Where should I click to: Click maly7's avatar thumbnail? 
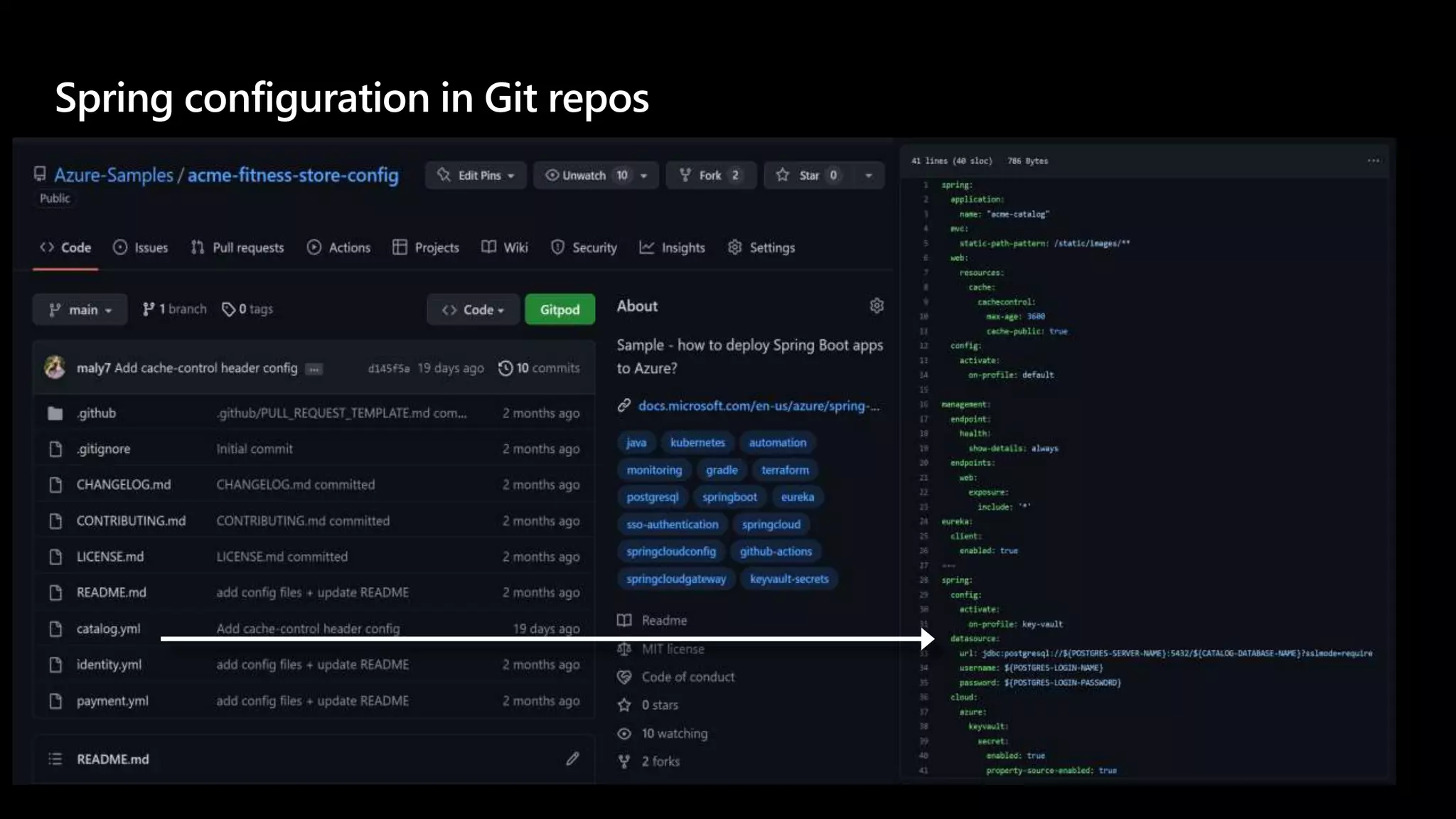pyautogui.click(x=55, y=368)
